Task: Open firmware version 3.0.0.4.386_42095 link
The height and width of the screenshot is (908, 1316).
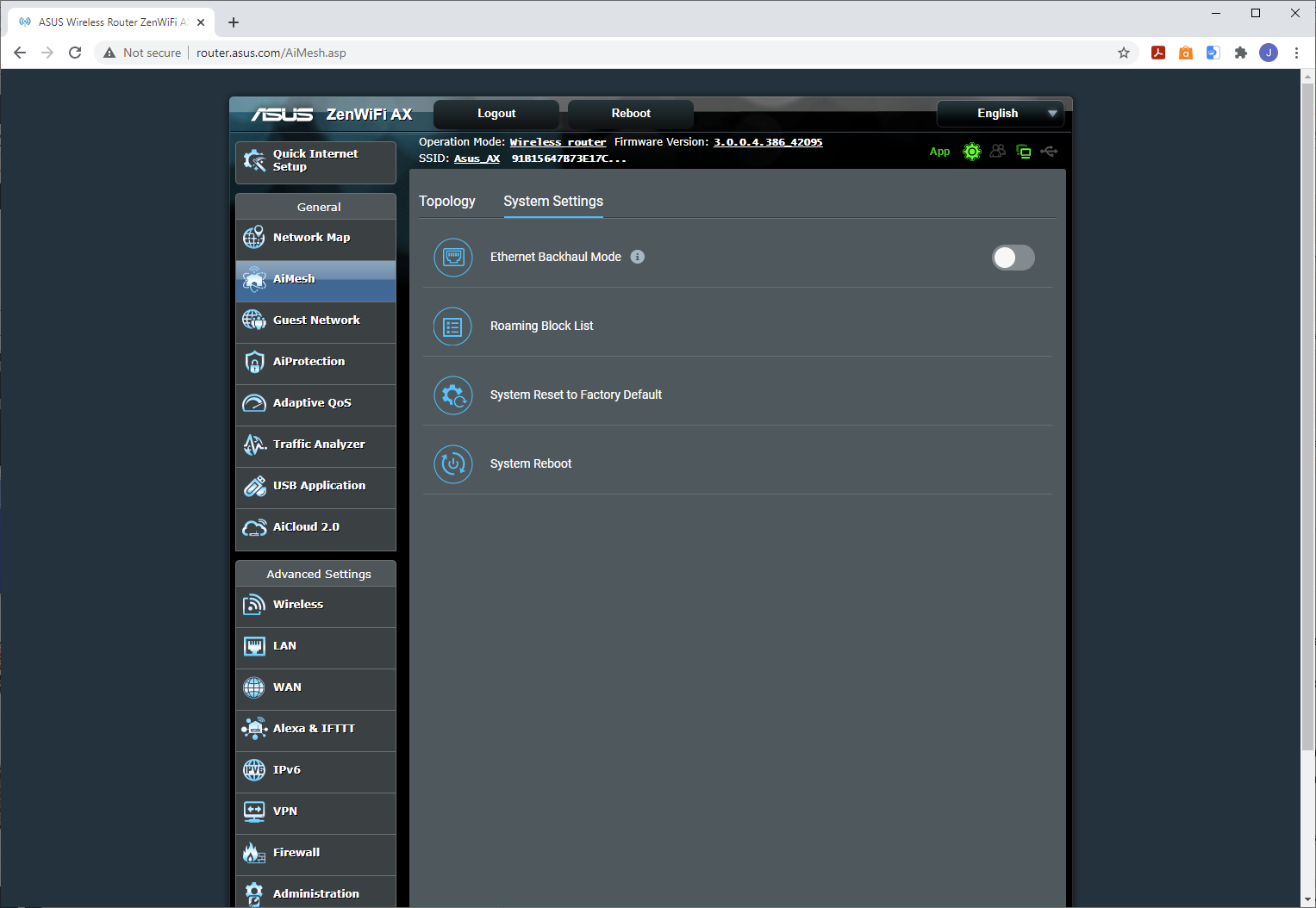Action: tap(768, 142)
